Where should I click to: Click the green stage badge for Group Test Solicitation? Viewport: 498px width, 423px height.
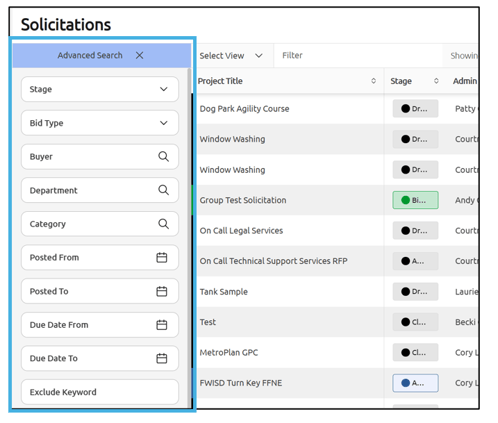pyautogui.click(x=415, y=200)
